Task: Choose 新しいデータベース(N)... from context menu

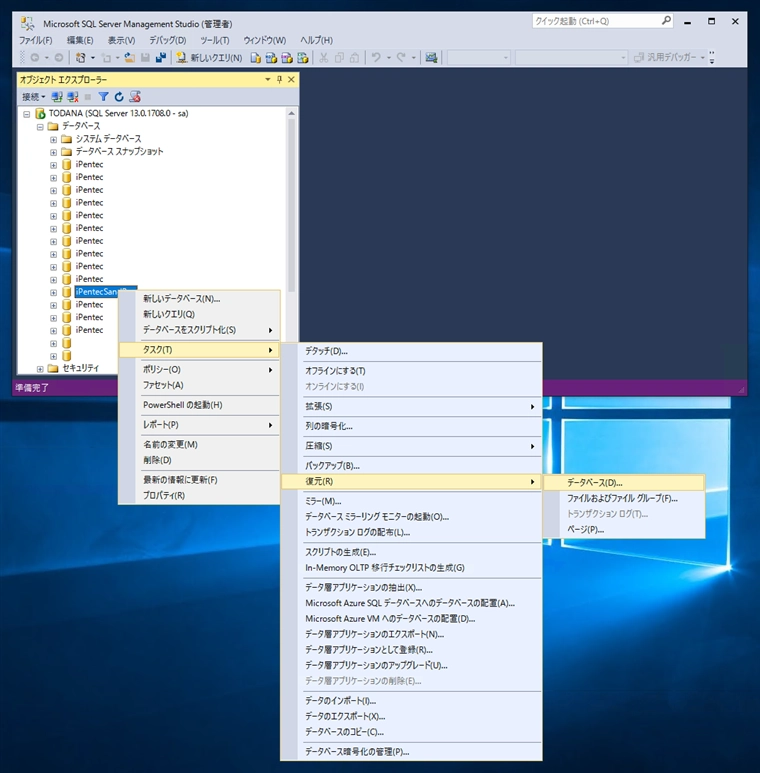Action: click(x=200, y=299)
